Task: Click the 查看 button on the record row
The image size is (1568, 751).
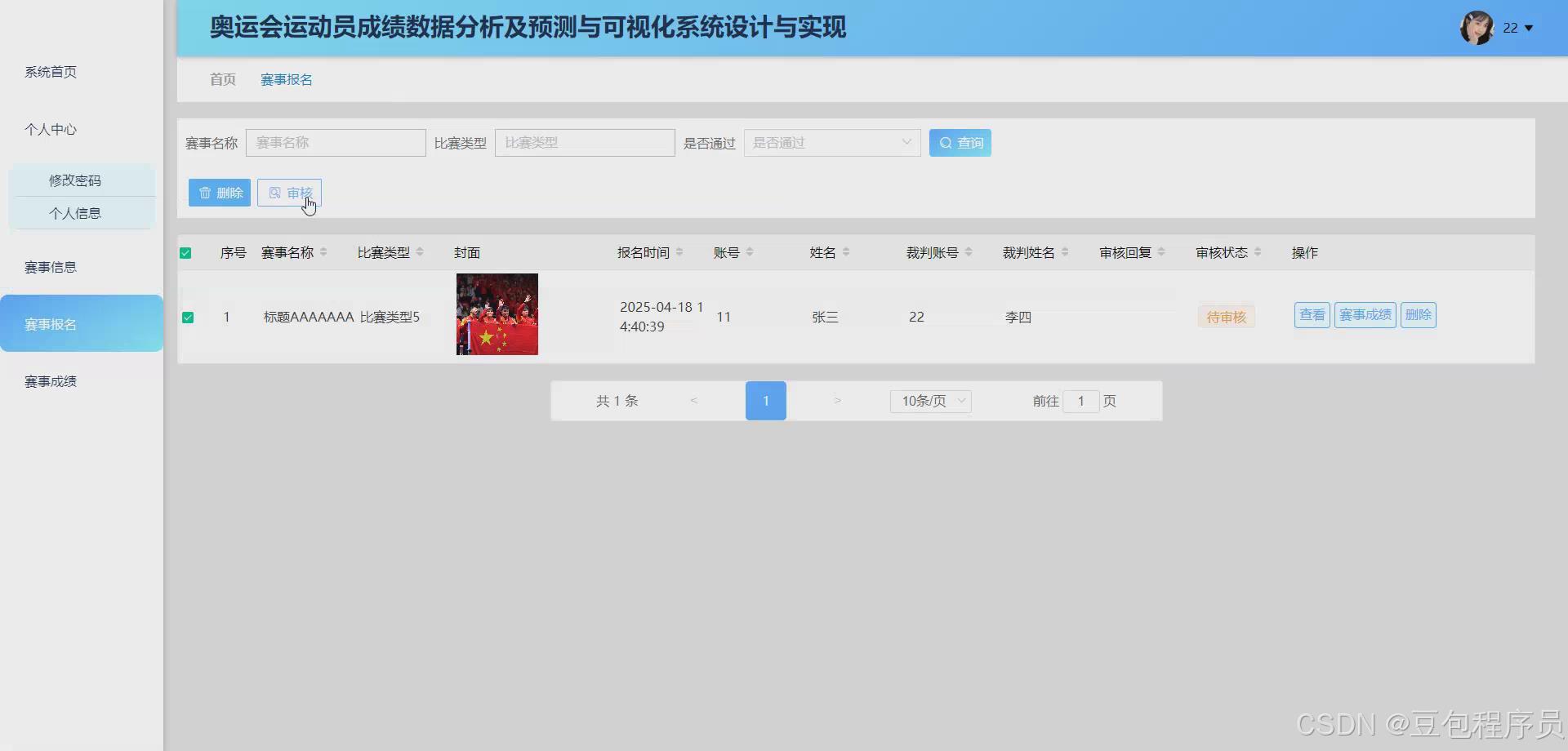Action: (1311, 314)
